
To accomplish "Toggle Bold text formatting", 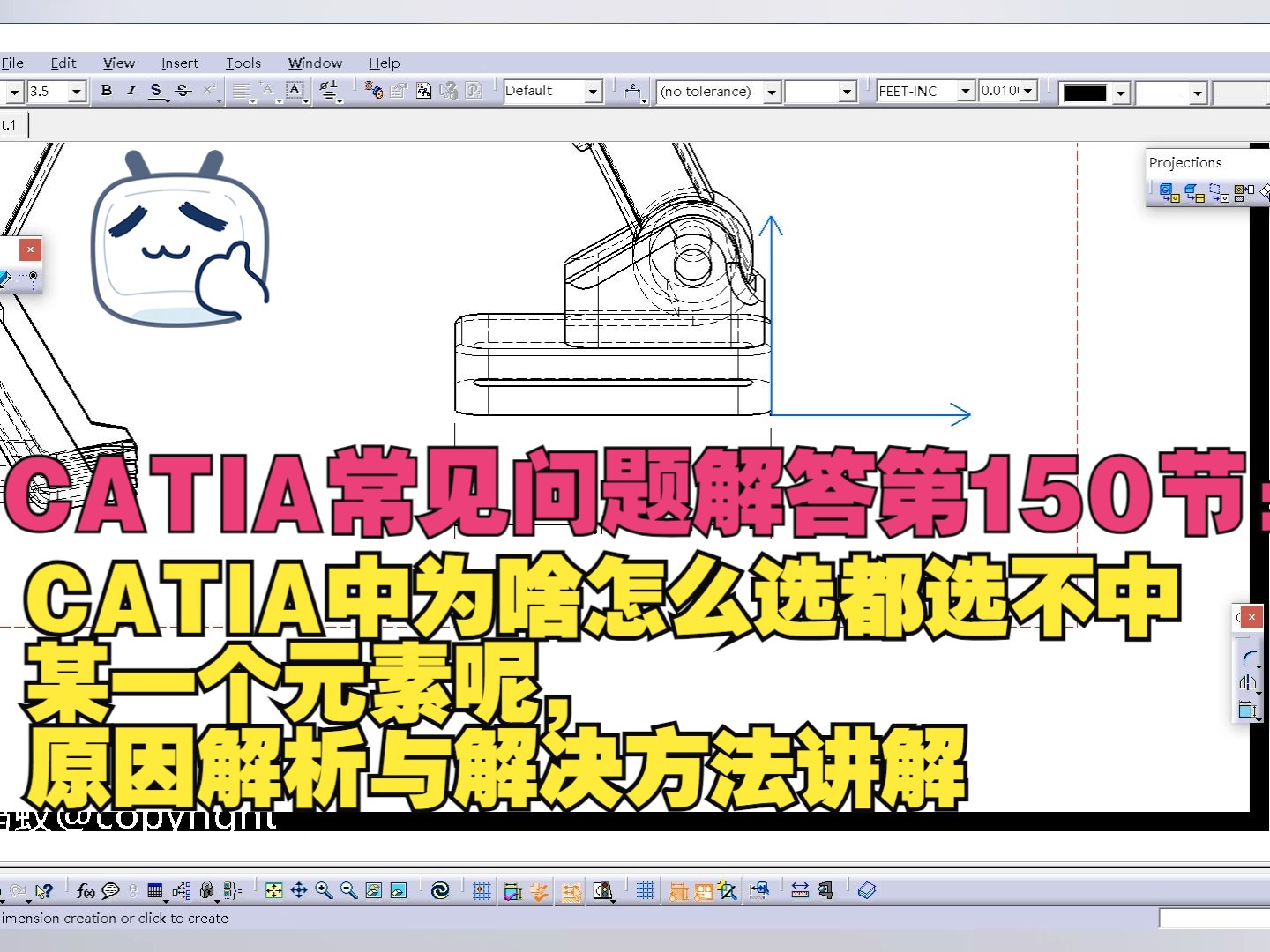I will (107, 90).
